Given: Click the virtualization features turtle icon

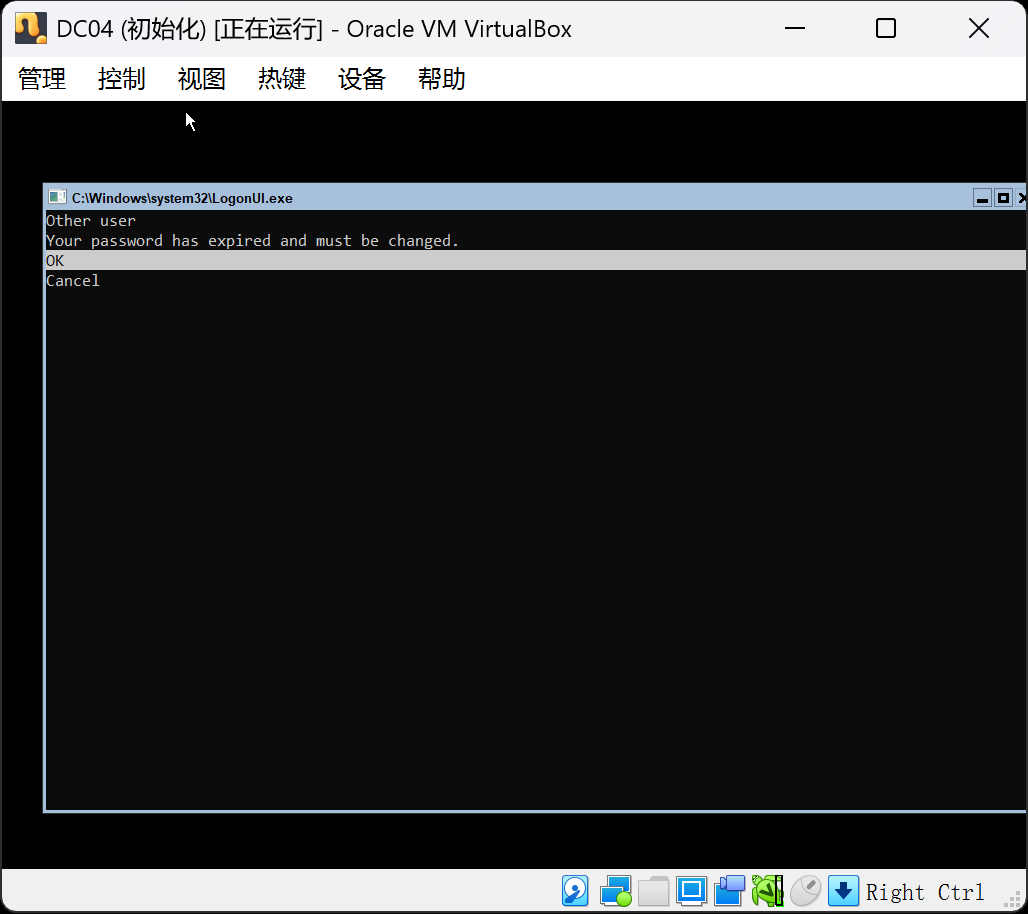Looking at the screenshot, I should (766, 890).
